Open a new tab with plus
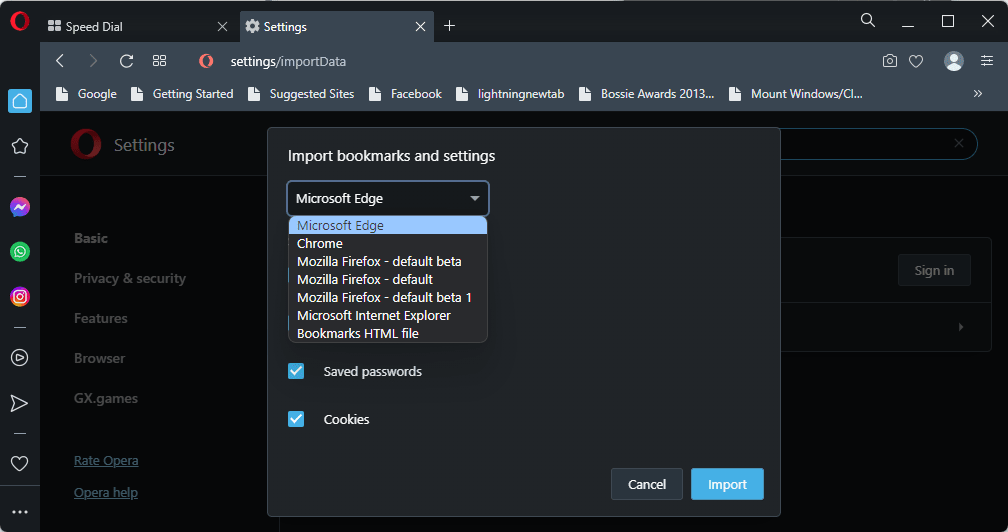This screenshot has width=1008, height=532. pyautogui.click(x=449, y=26)
